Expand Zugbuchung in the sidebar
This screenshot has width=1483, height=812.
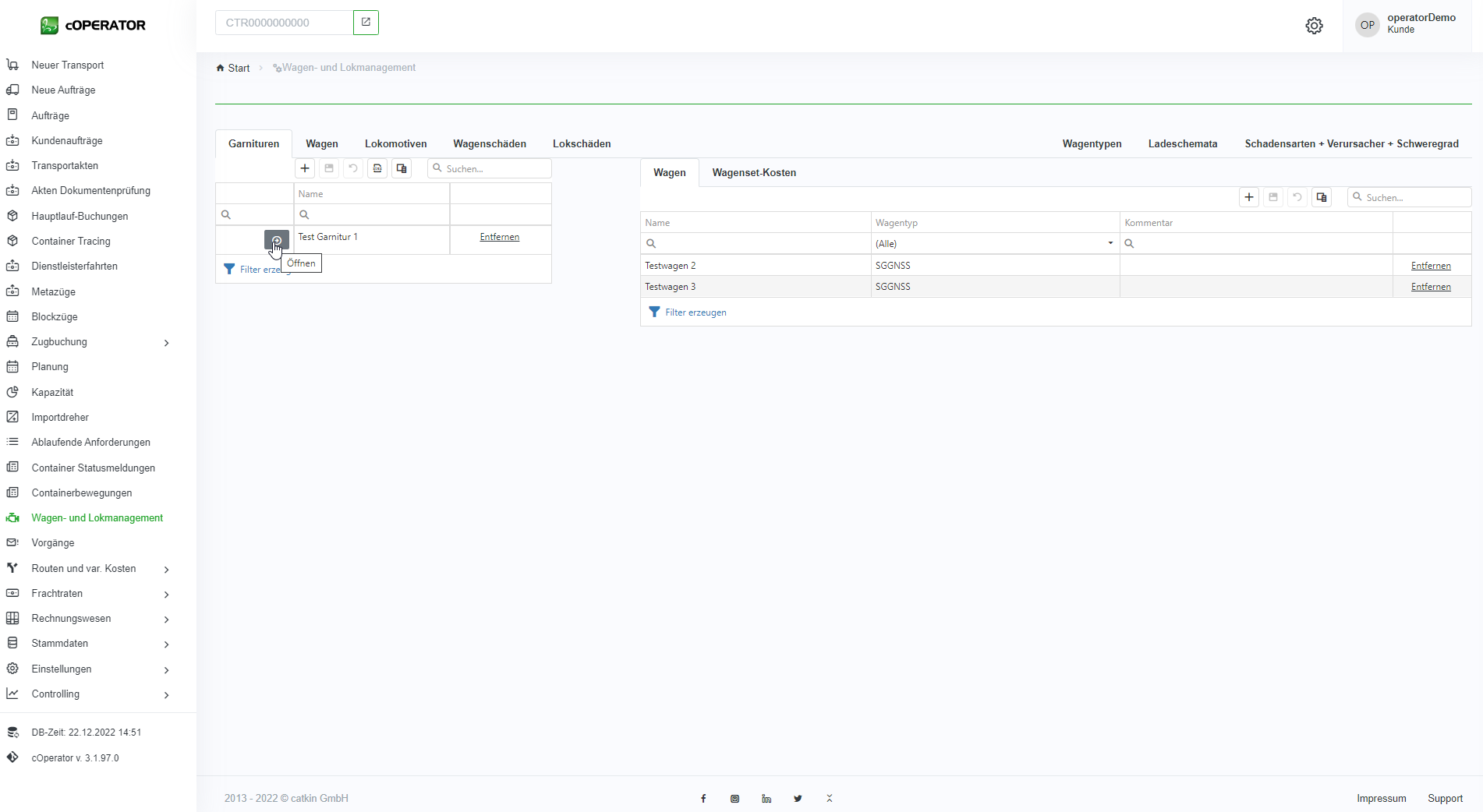[166, 342]
